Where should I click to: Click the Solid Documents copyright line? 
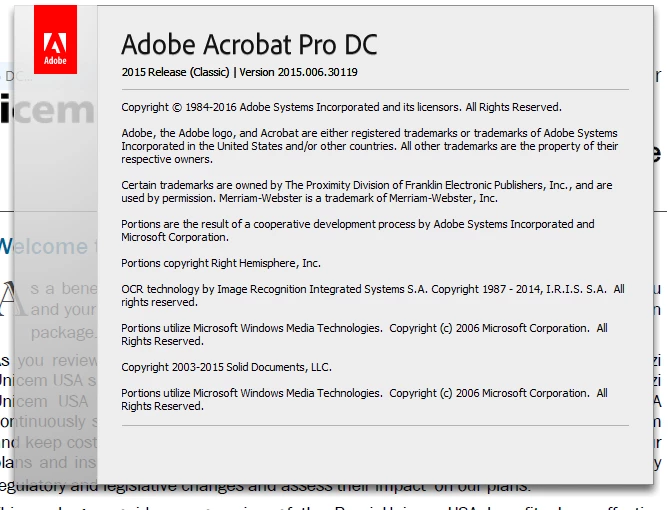[x=226, y=367]
